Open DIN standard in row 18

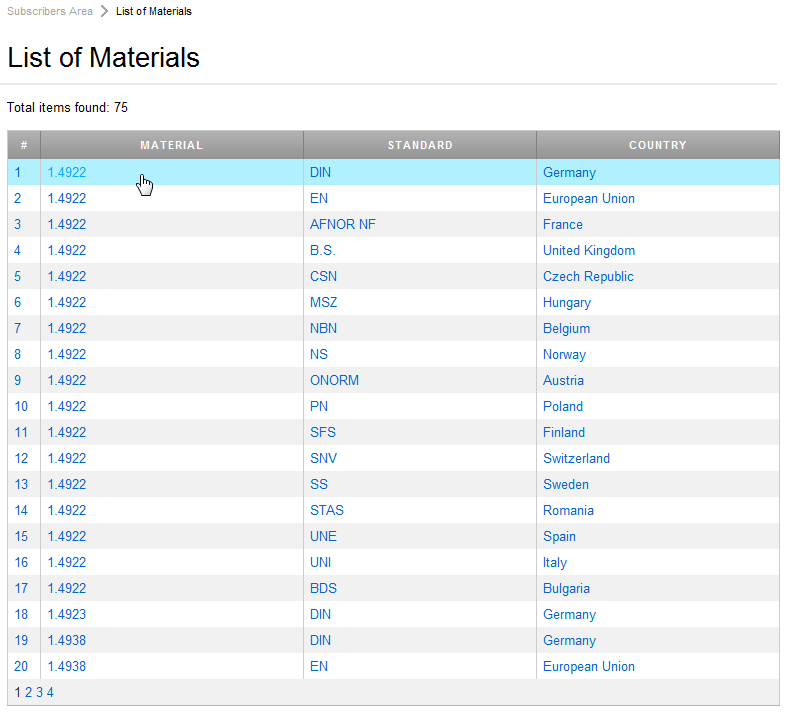[x=320, y=615]
